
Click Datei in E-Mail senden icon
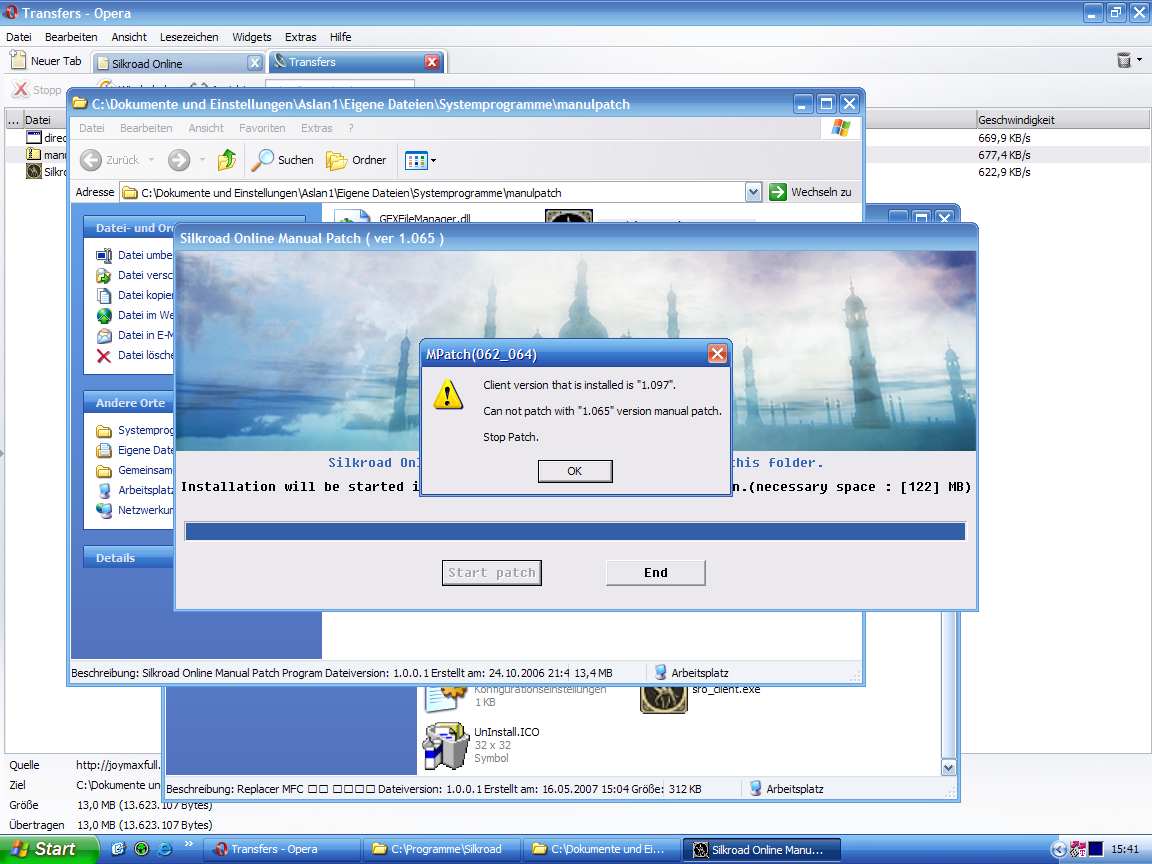(104, 335)
